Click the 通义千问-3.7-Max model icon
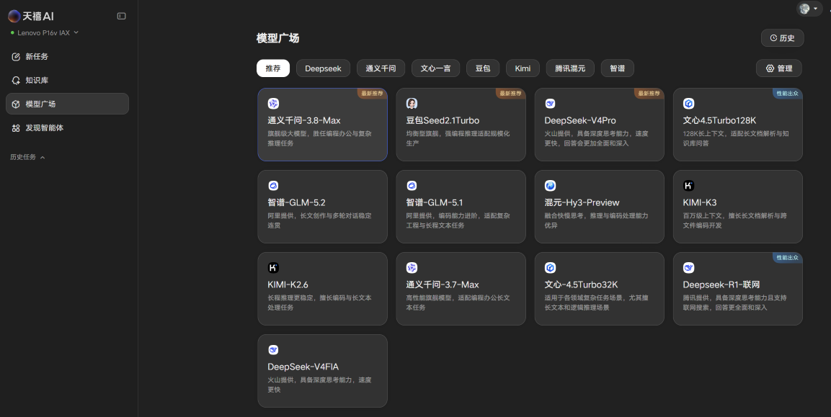Screen dimensions: 831x417 [412, 268]
